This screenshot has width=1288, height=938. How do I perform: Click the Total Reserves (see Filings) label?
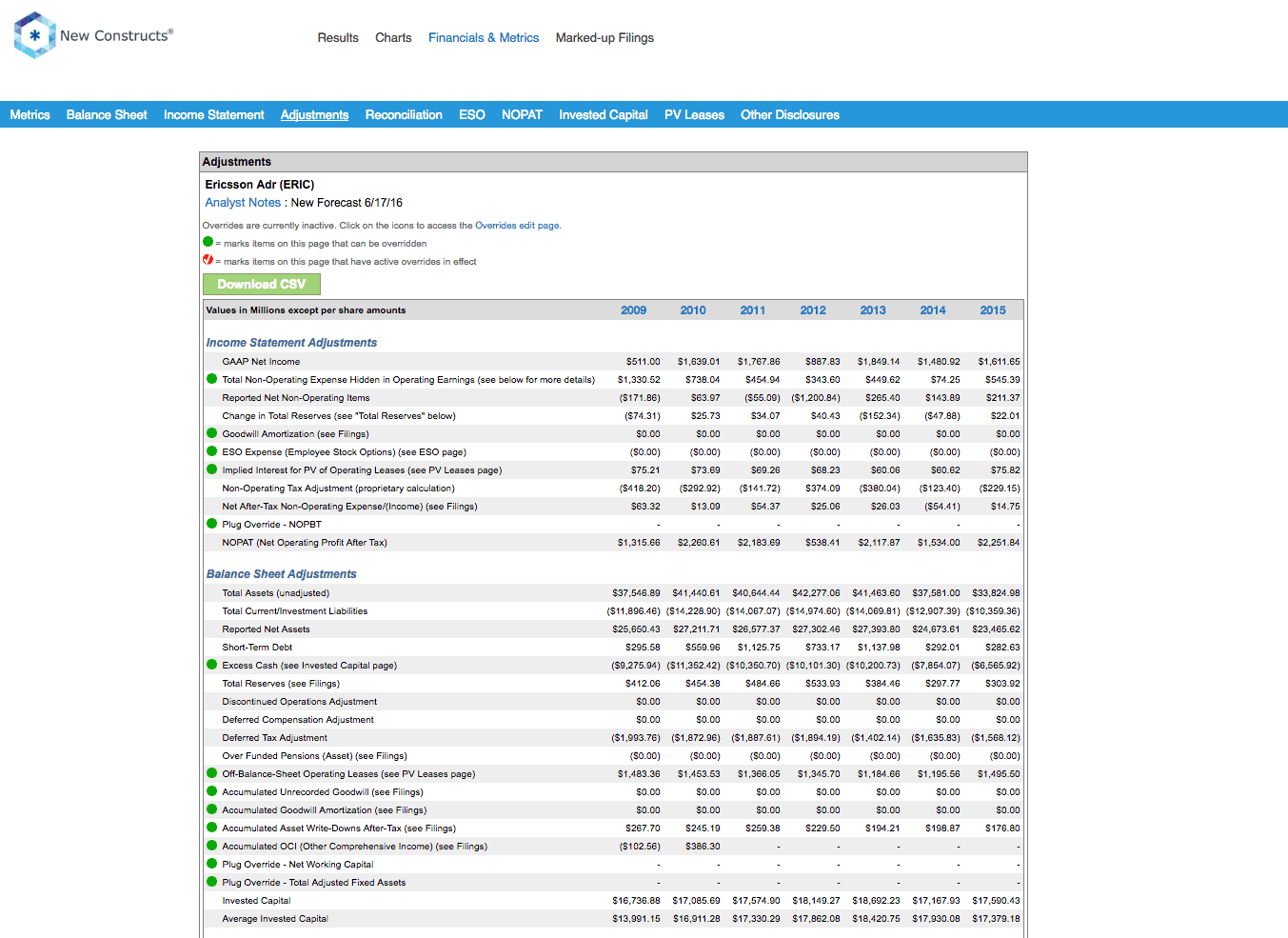tap(281, 684)
